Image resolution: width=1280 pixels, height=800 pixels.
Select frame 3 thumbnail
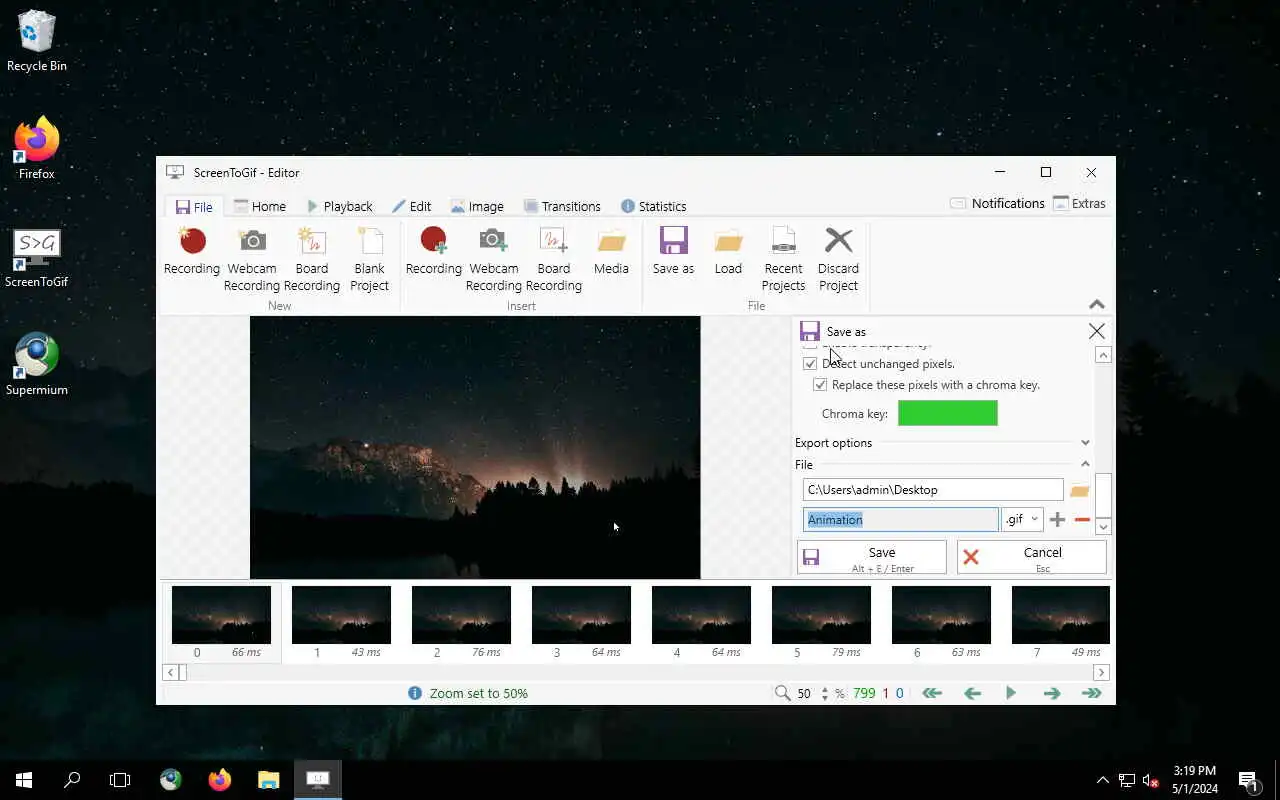pos(581,621)
